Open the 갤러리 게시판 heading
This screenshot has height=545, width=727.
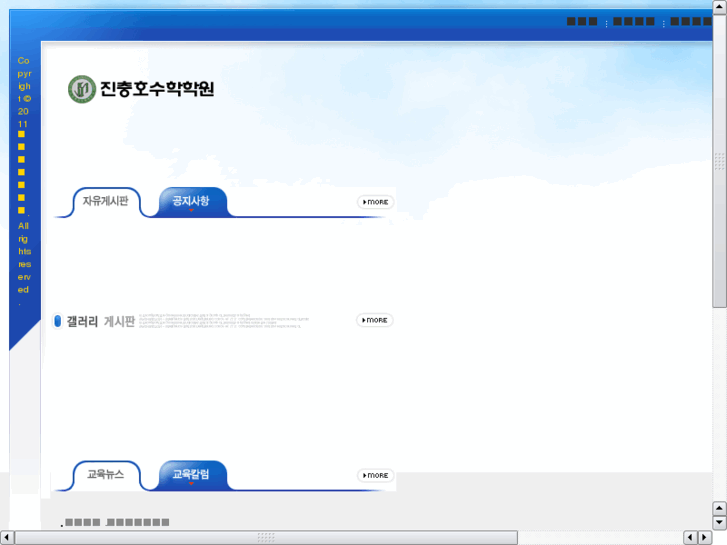click(x=101, y=321)
